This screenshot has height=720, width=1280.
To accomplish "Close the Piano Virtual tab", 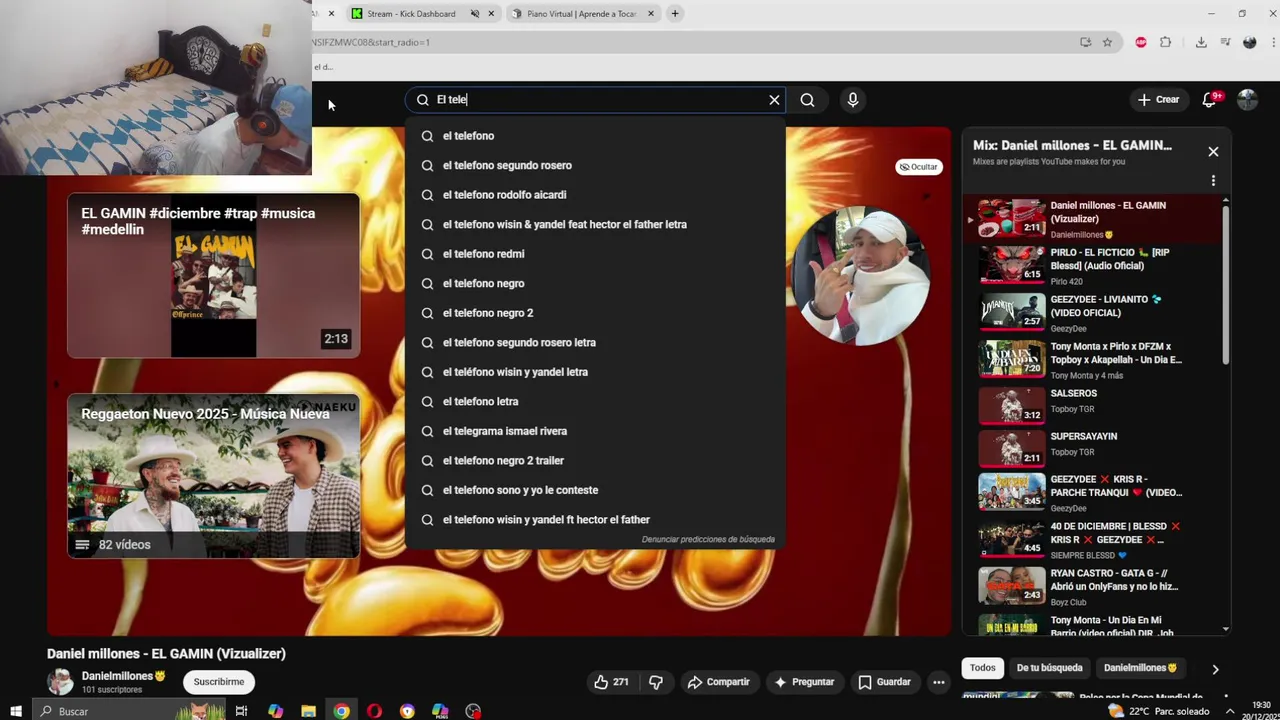I will point(651,14).
